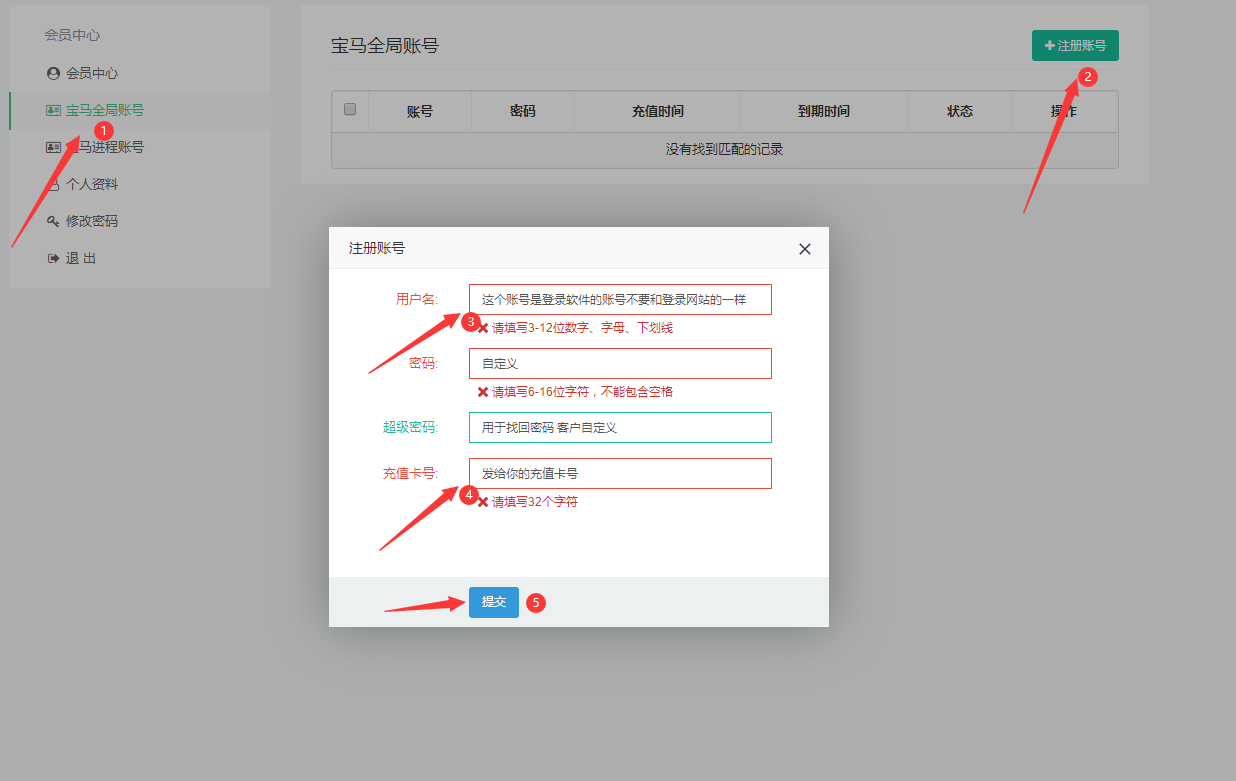Screen dimensions: 1236x781
Task: Focus the 用户名 input field
Action: (x=620, y=300)
